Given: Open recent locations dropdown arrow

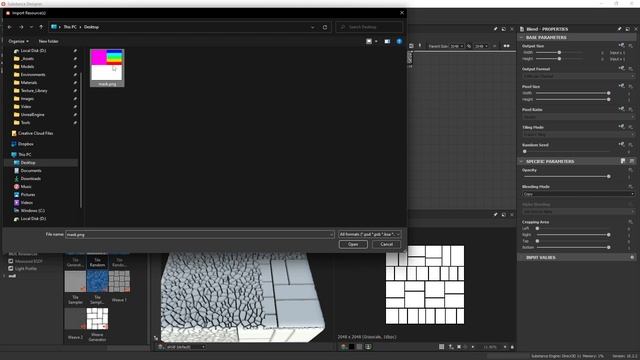Looking at the screenshot, I should [x=31, y=27].
